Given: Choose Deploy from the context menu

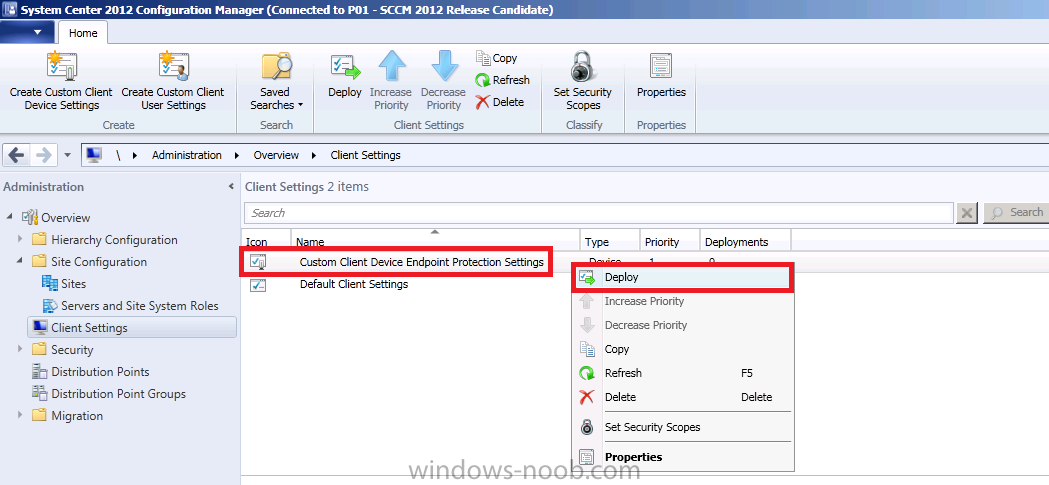Looking at the screenshot, I should point(682,277).
